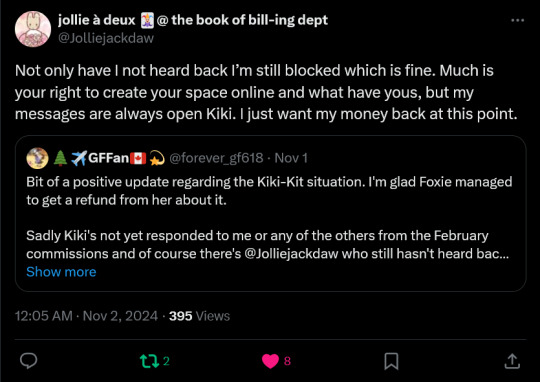The height and width of the screenshot is (382, 540).
Task: Open the three-dot more options menu
Action: (517, 20)
